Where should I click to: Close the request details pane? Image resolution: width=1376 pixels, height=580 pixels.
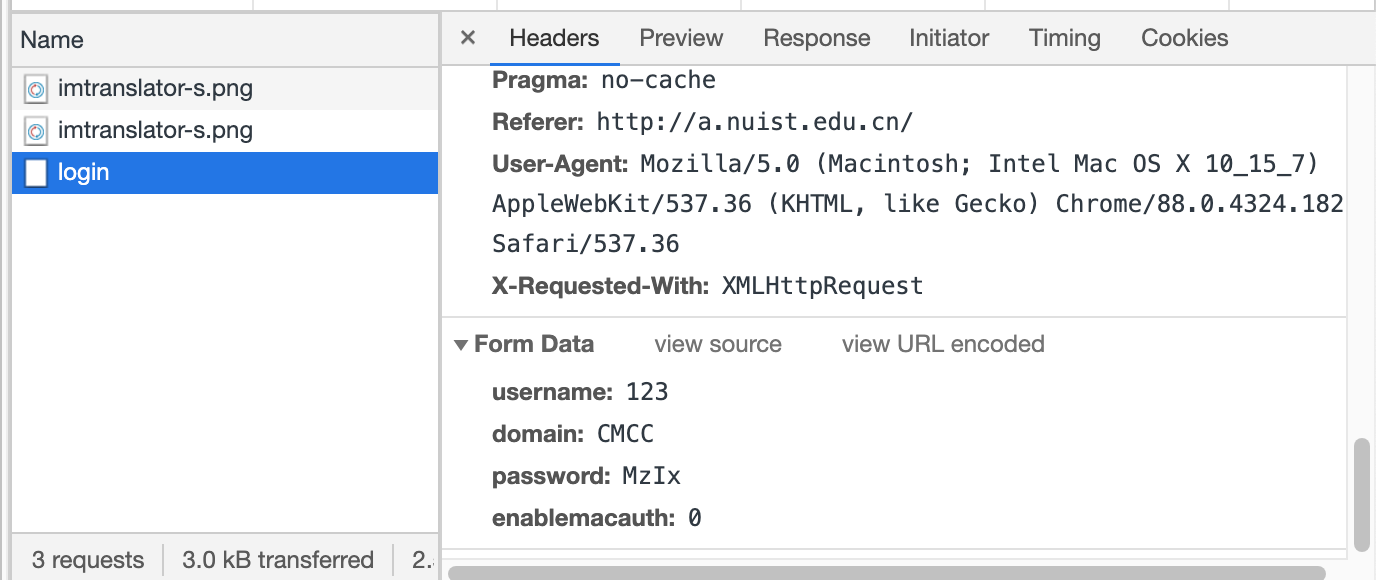point(467,38)
